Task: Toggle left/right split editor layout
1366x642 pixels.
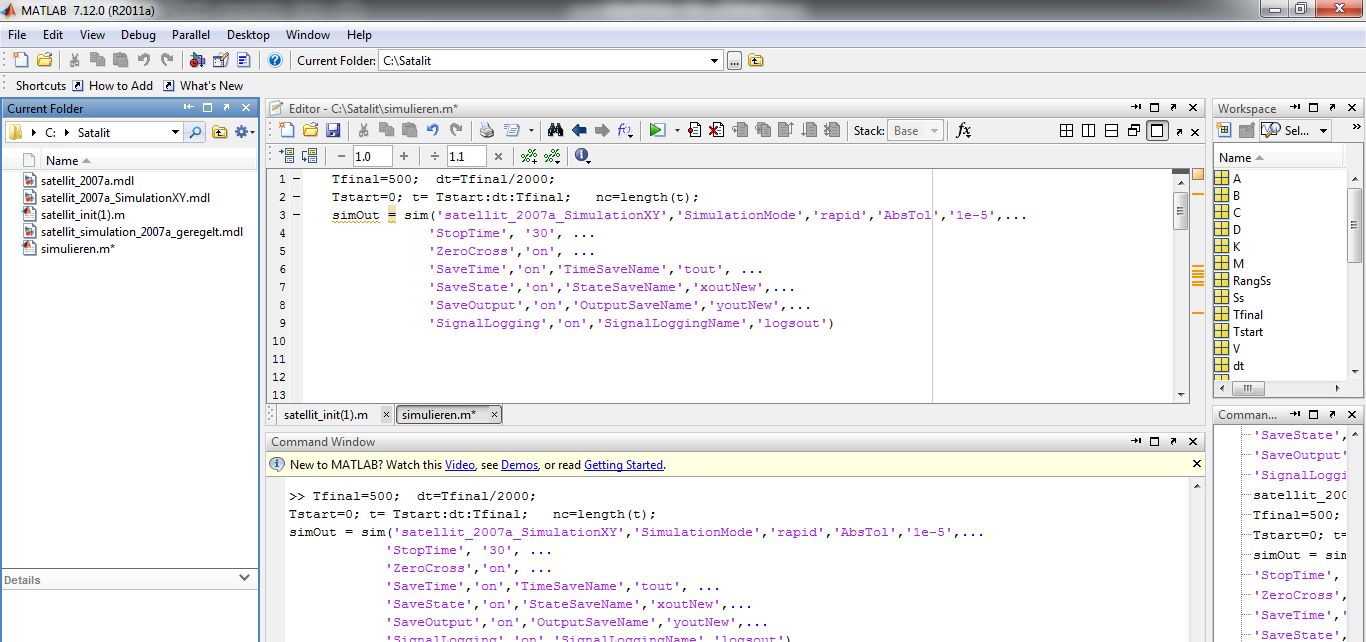Action: pos(1088,130)
